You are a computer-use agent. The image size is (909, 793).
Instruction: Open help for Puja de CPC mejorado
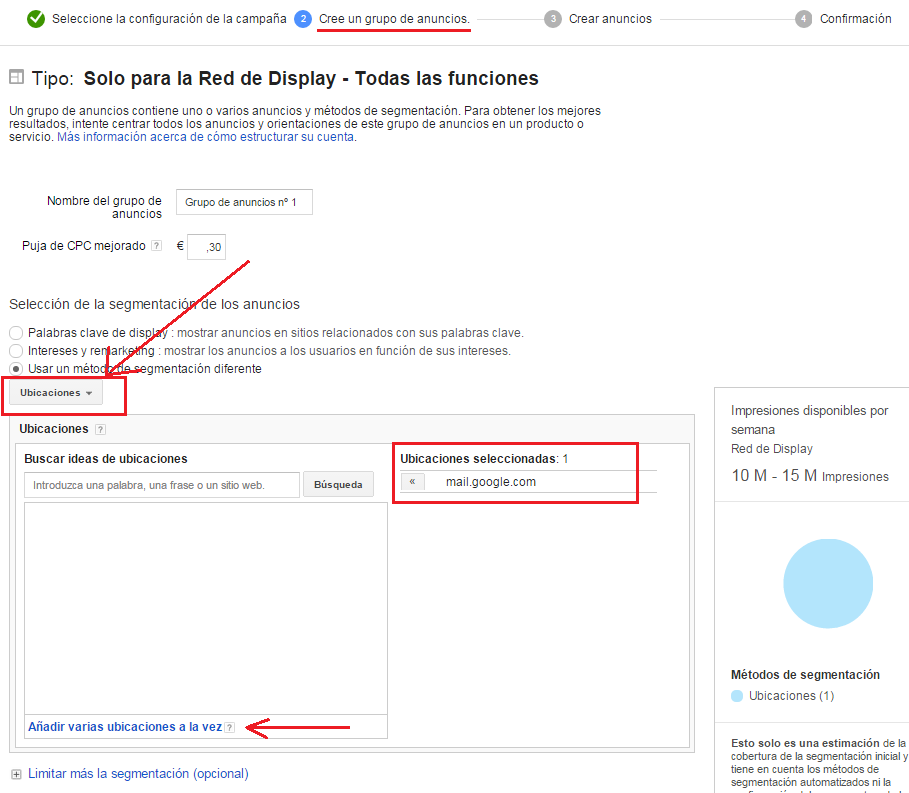[156, 246]
